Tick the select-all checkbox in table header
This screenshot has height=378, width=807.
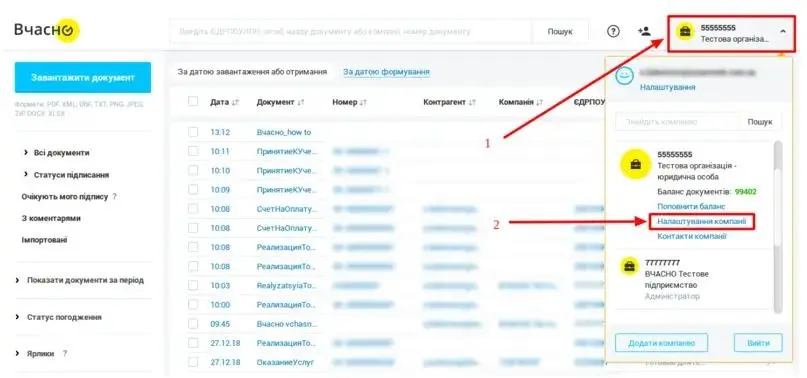click(193, 101)
